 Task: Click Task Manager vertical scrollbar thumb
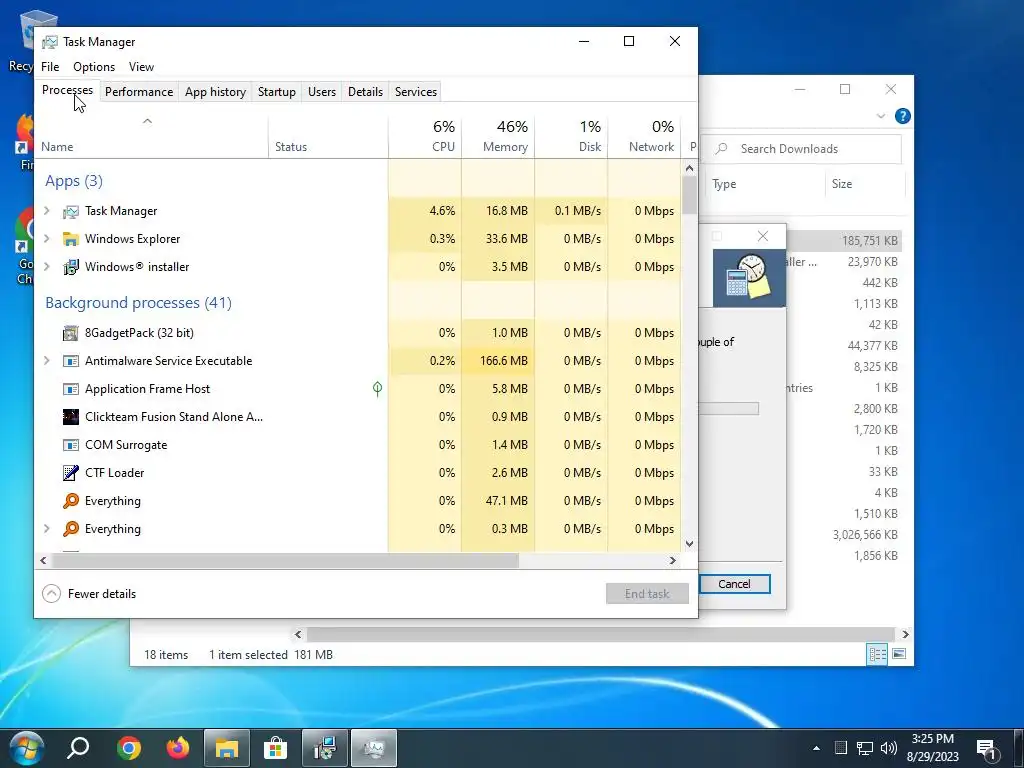click(x=690, y=195)
